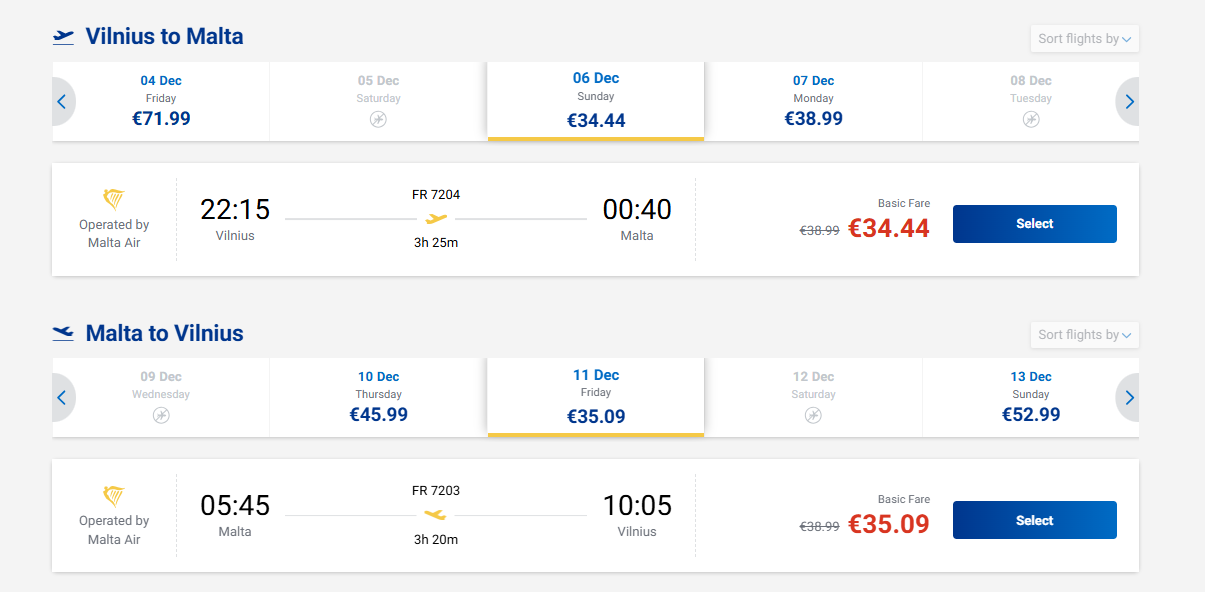Choose the 07 Dec Monday €38.99 date tab
The image size is (1205, 592).
pyautogui.click(x=813, y=102)
